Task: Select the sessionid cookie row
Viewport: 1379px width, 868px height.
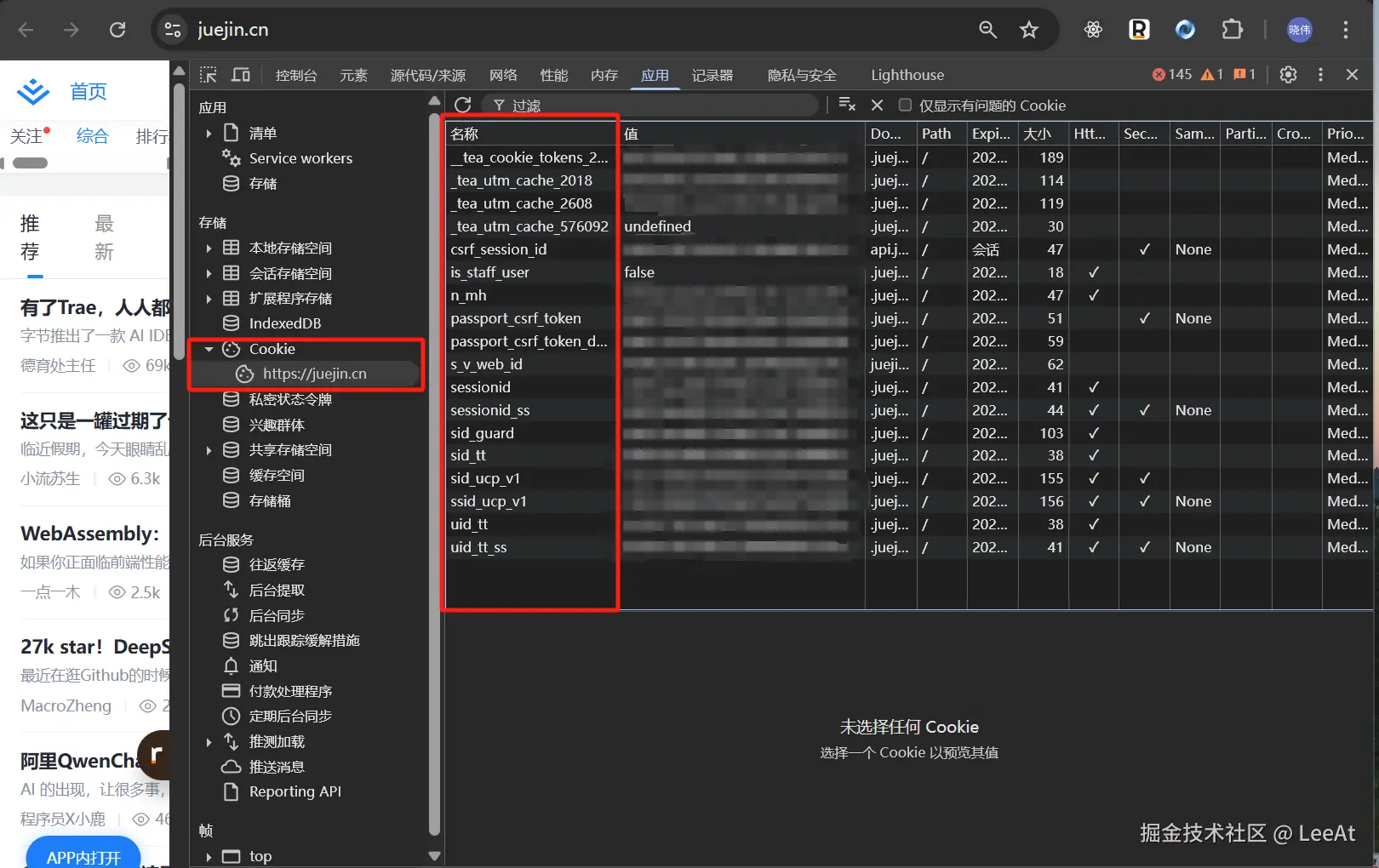Action: [908, 387]
